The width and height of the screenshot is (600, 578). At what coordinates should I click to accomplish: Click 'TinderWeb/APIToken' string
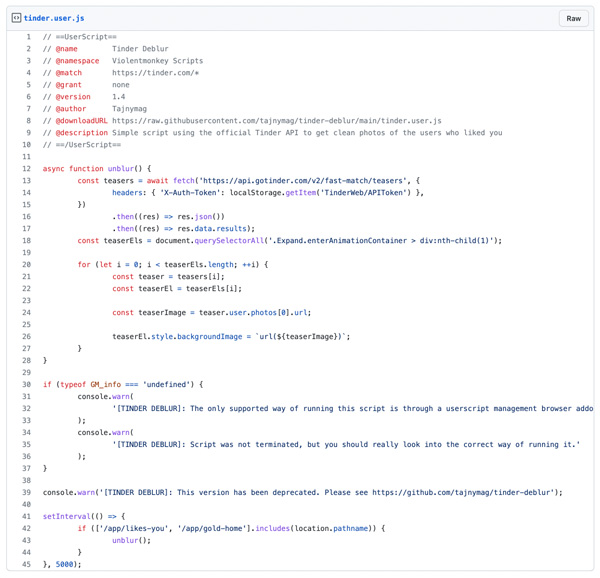[363, 193]
